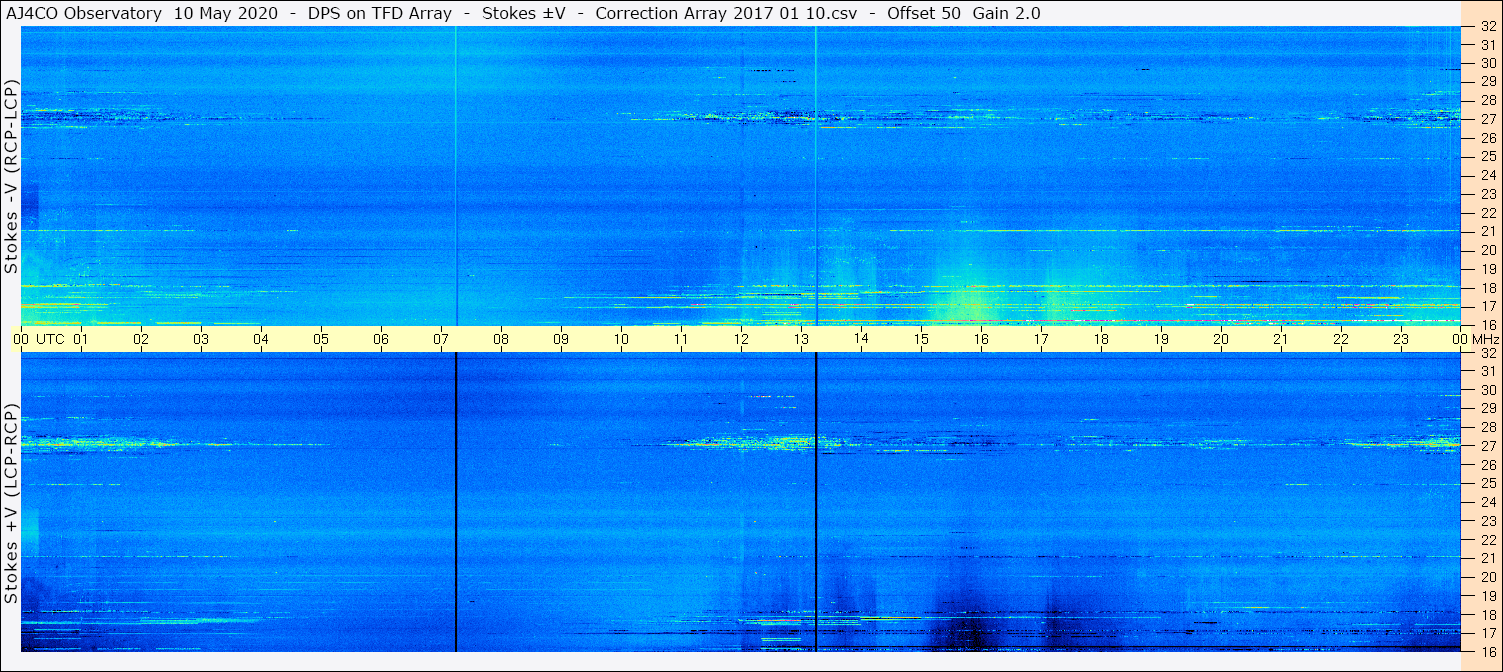1503x672 pixels.
Task: Click the "MHz" label on time axis
Action: [x=1486, y=339]
